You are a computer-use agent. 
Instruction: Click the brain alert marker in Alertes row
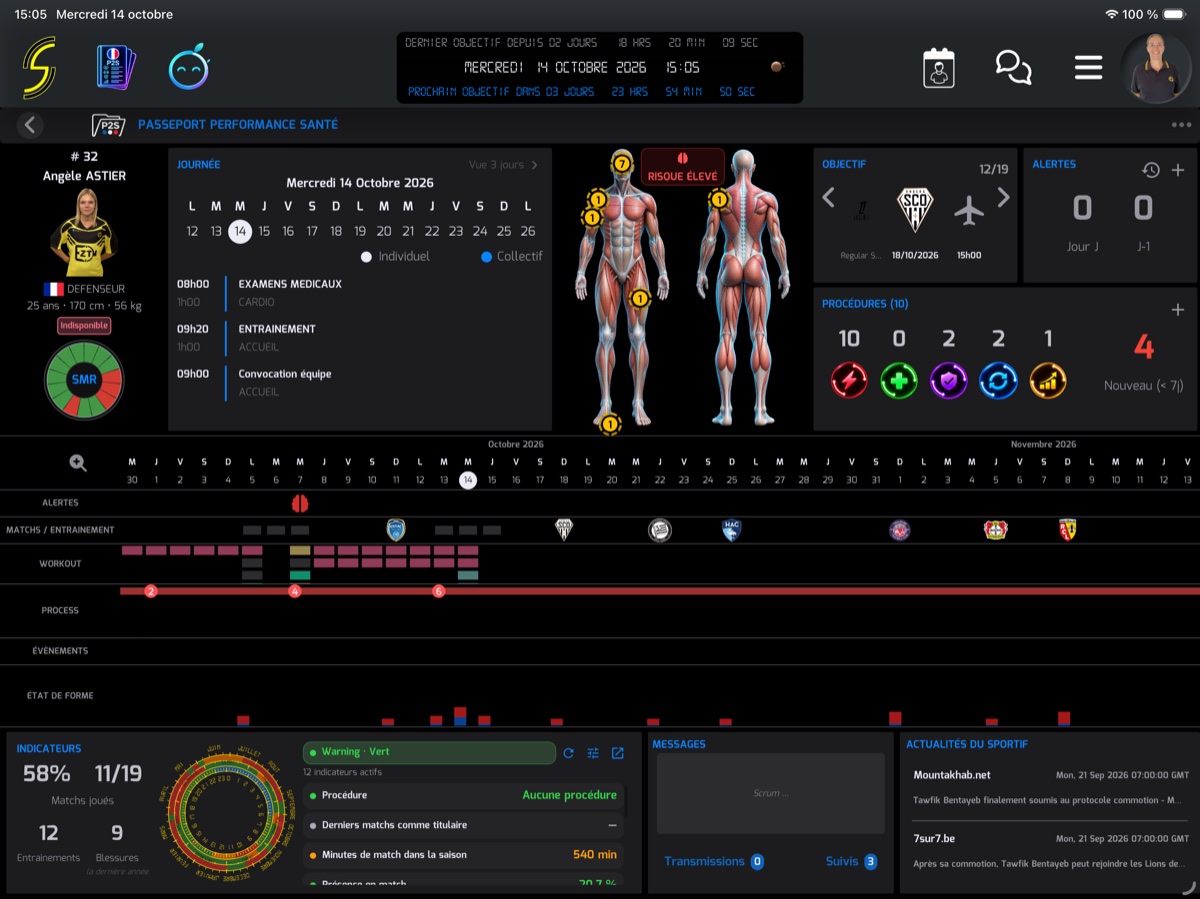[299, 503]
